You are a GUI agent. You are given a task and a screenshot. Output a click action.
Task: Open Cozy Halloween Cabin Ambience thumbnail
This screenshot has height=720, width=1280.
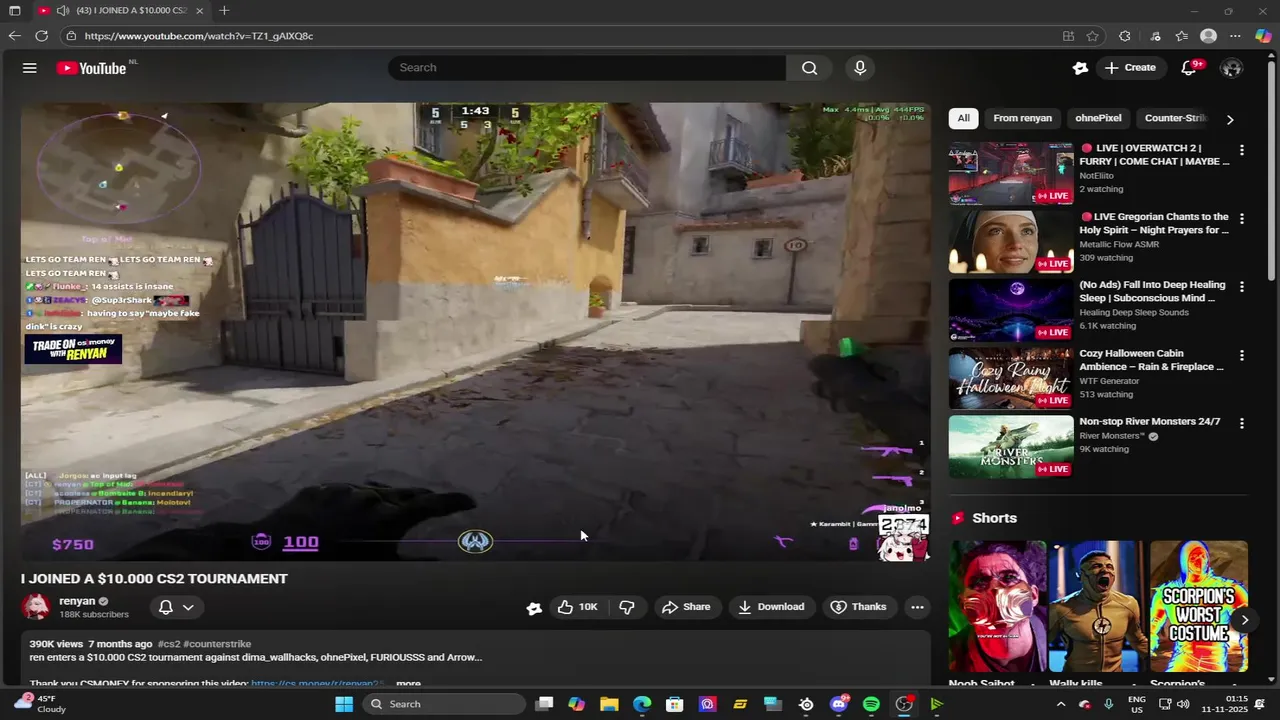1010,378
